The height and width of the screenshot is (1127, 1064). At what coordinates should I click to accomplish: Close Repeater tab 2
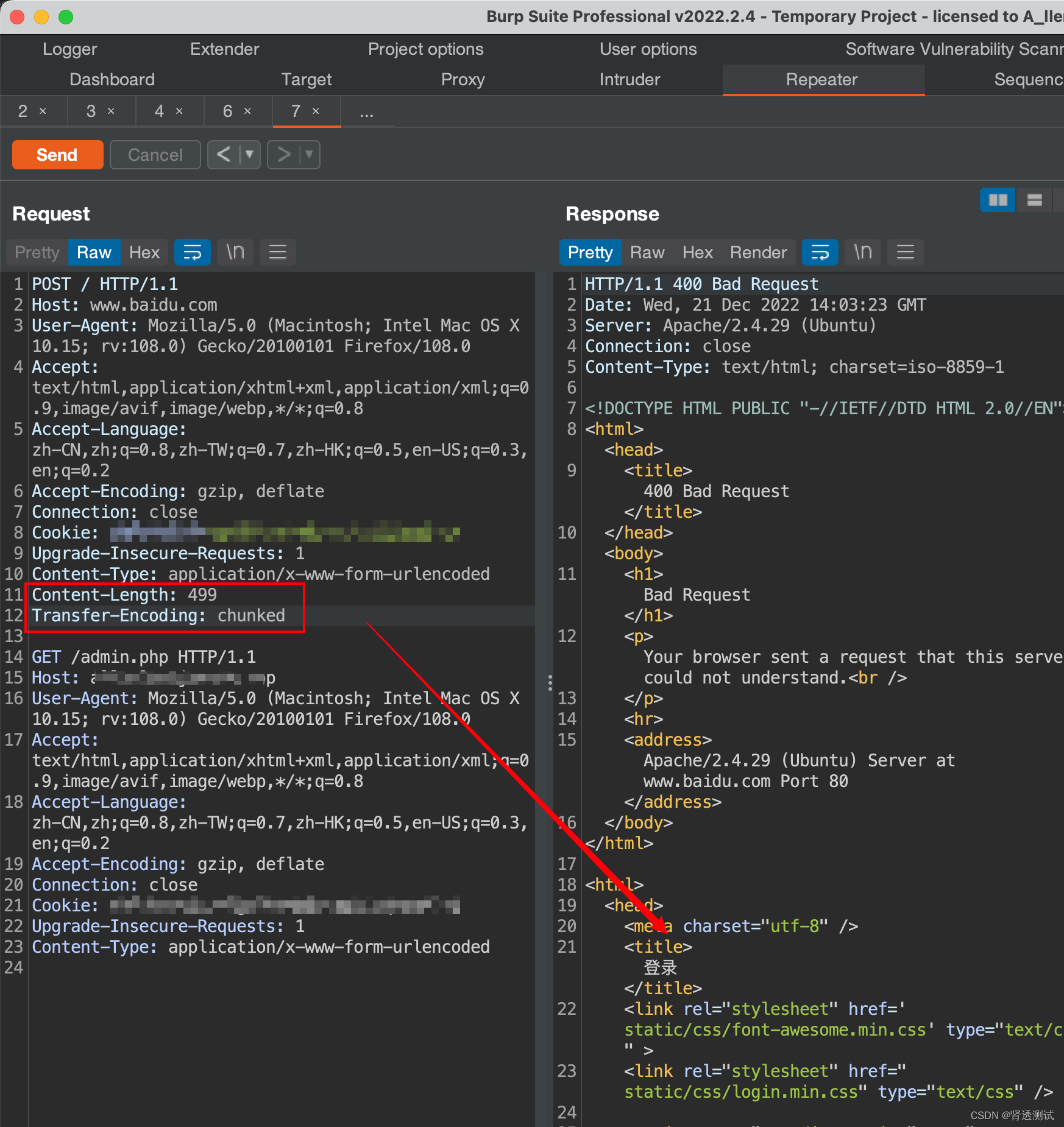click(43, 111)
